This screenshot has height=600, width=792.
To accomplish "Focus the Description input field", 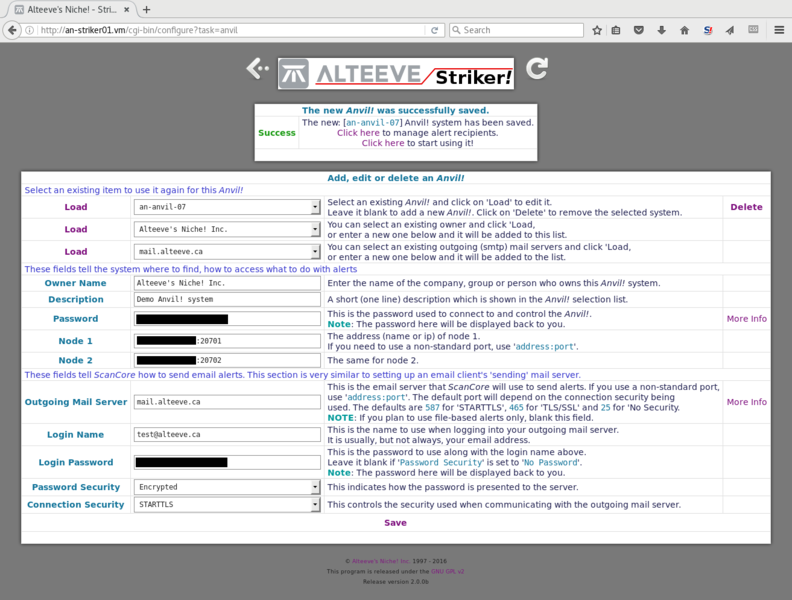I will pyautogui.click(x=227, y=299).
